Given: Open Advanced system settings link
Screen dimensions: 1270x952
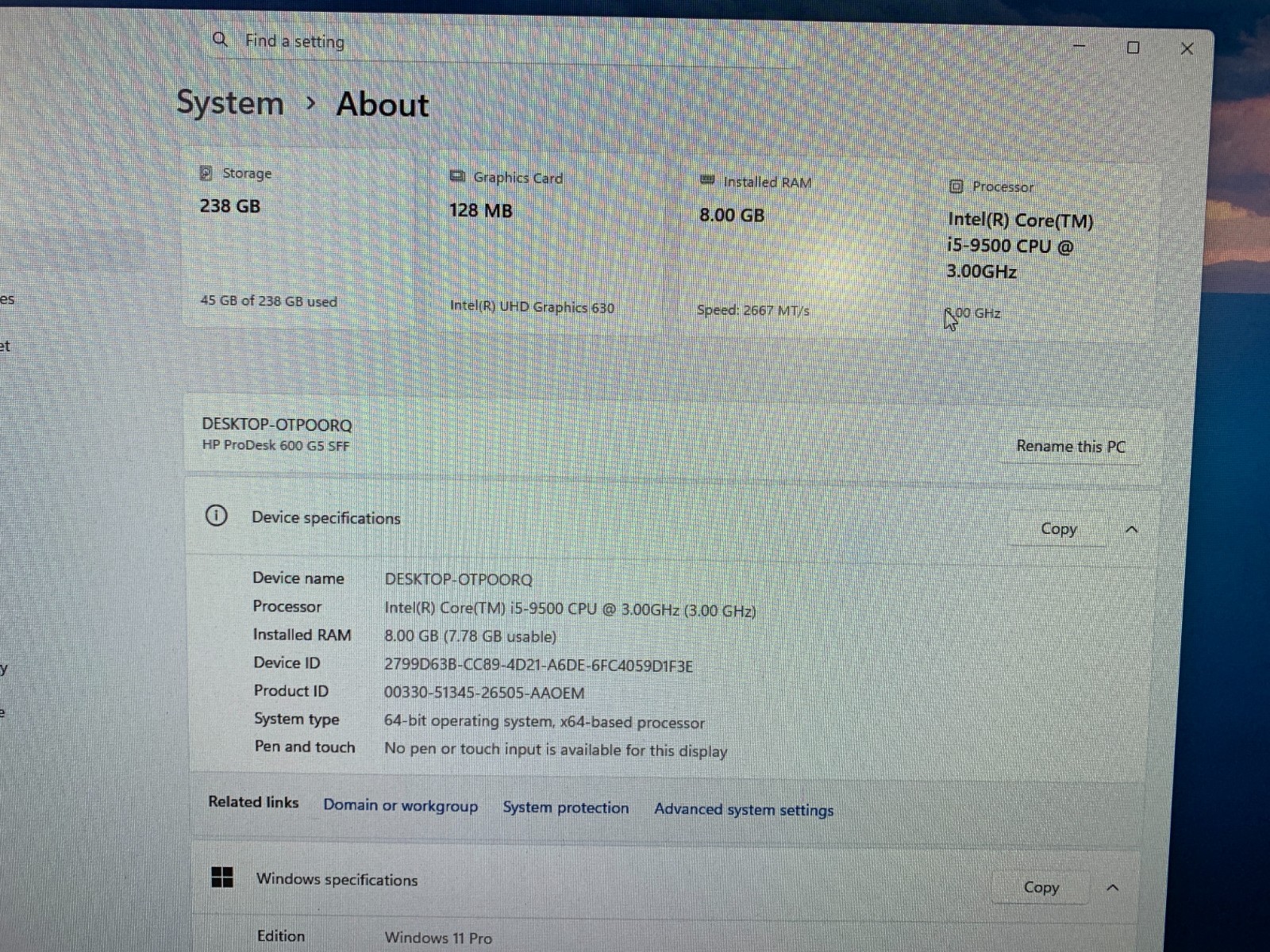Looking at the screenshot, I should pyautogui.click(x=744, y=810).
